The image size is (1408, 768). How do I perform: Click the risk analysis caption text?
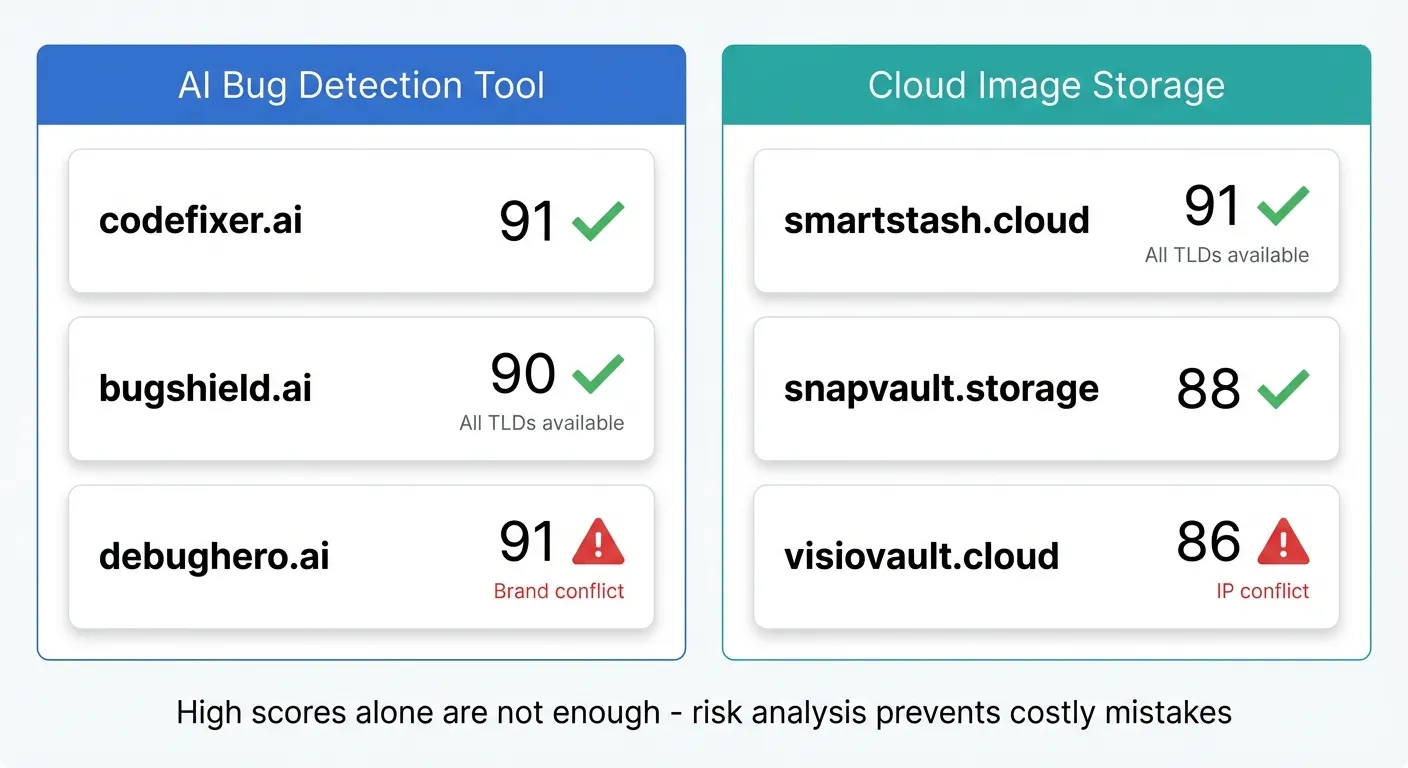pyautogui.click(x=704, y=712)
